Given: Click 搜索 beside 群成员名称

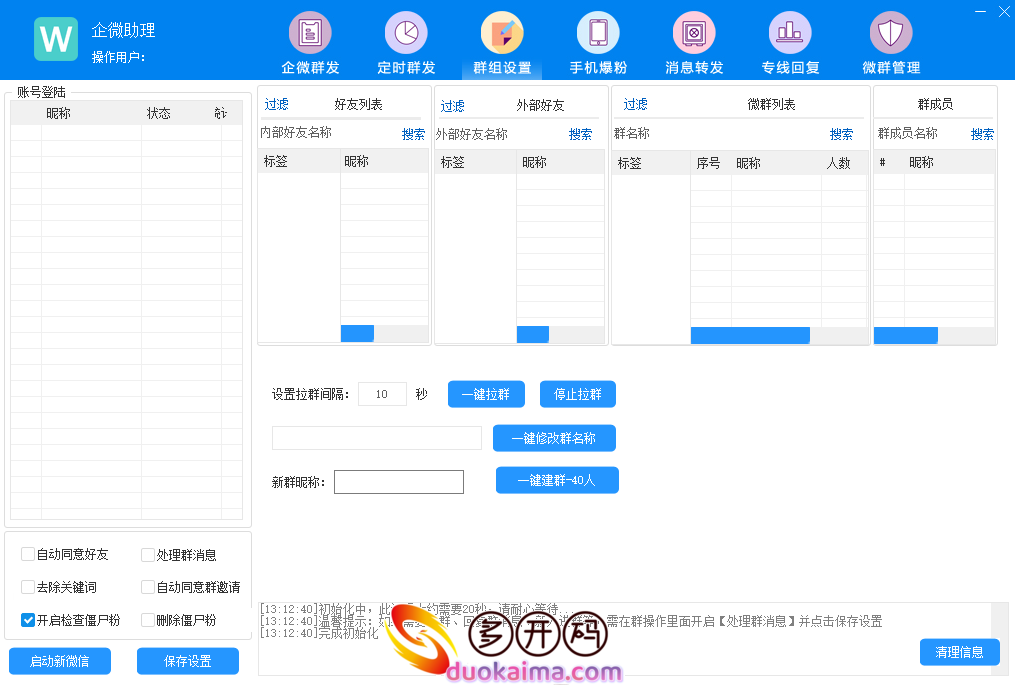Looking at the screenshot, I should point(982,134).
